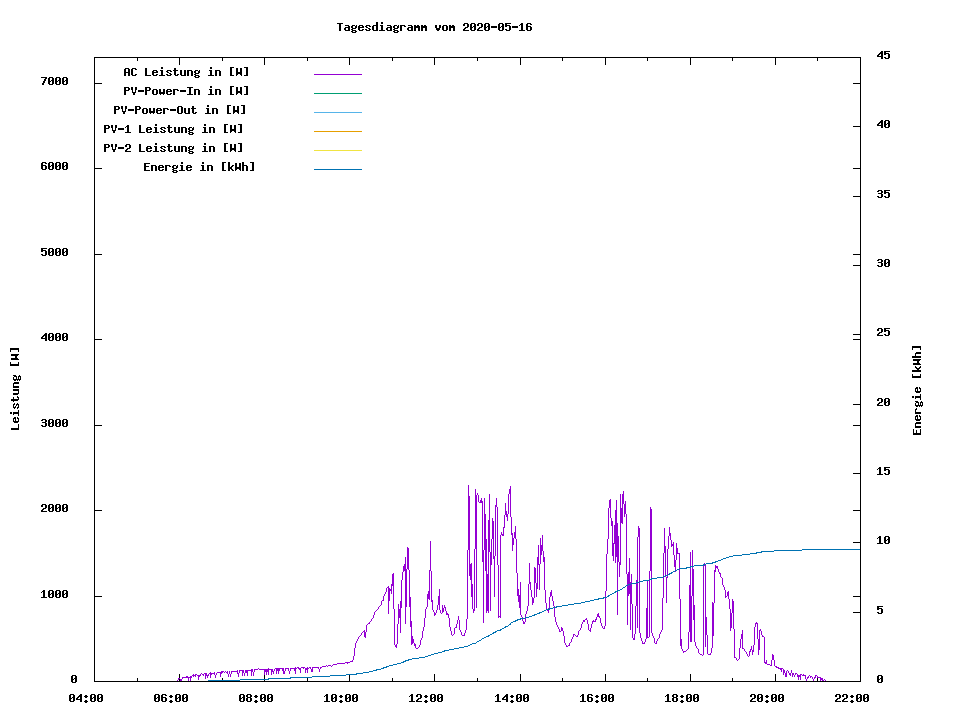960x720 pixels.
Task: Click the PV-1 Leistung in [W] legend text
Action: tap(173, 129)
